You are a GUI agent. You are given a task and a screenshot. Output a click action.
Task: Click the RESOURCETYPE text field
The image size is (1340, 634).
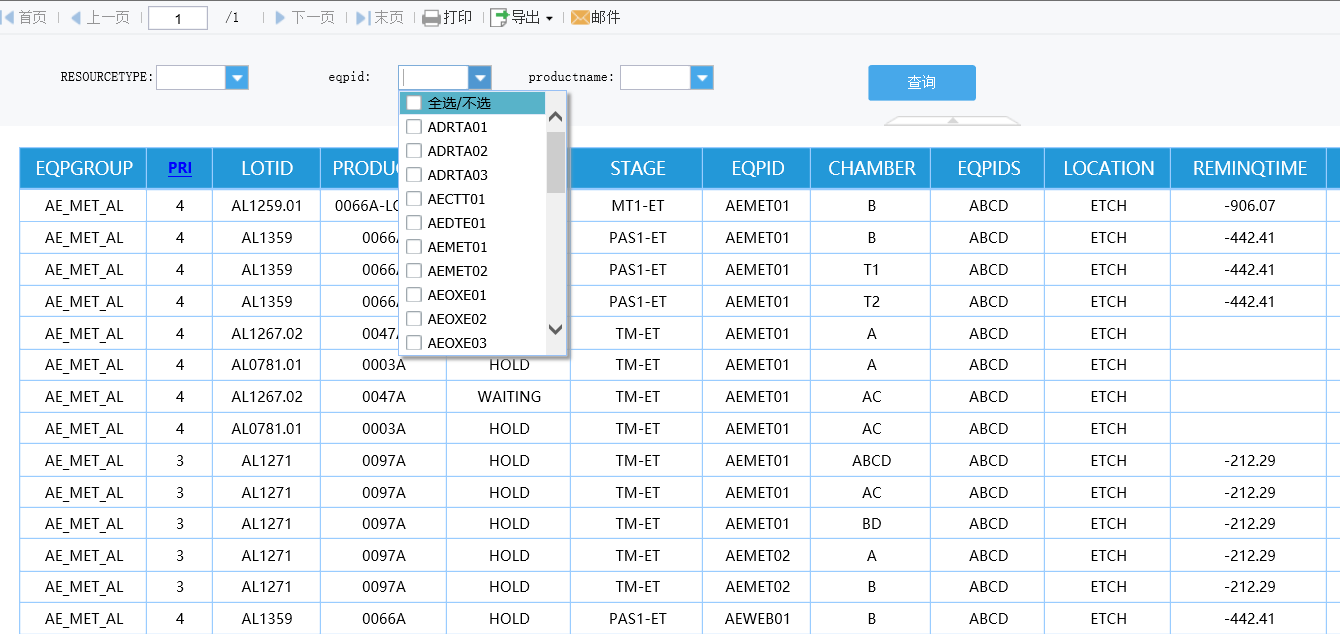[191, 77]
